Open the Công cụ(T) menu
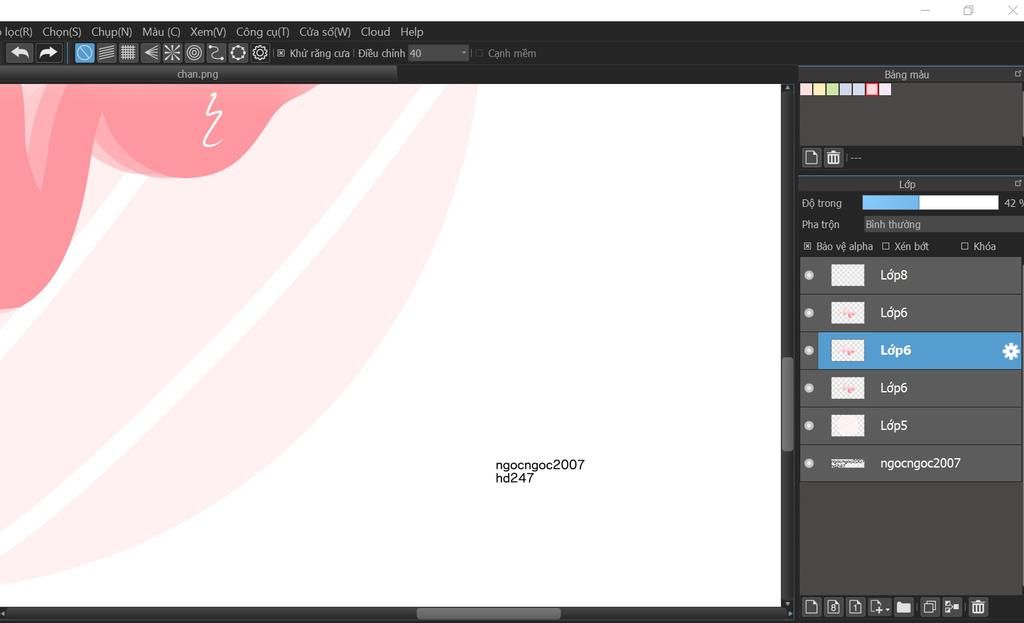Viewport: 1024px width, 623px height. tap(263, 31)
